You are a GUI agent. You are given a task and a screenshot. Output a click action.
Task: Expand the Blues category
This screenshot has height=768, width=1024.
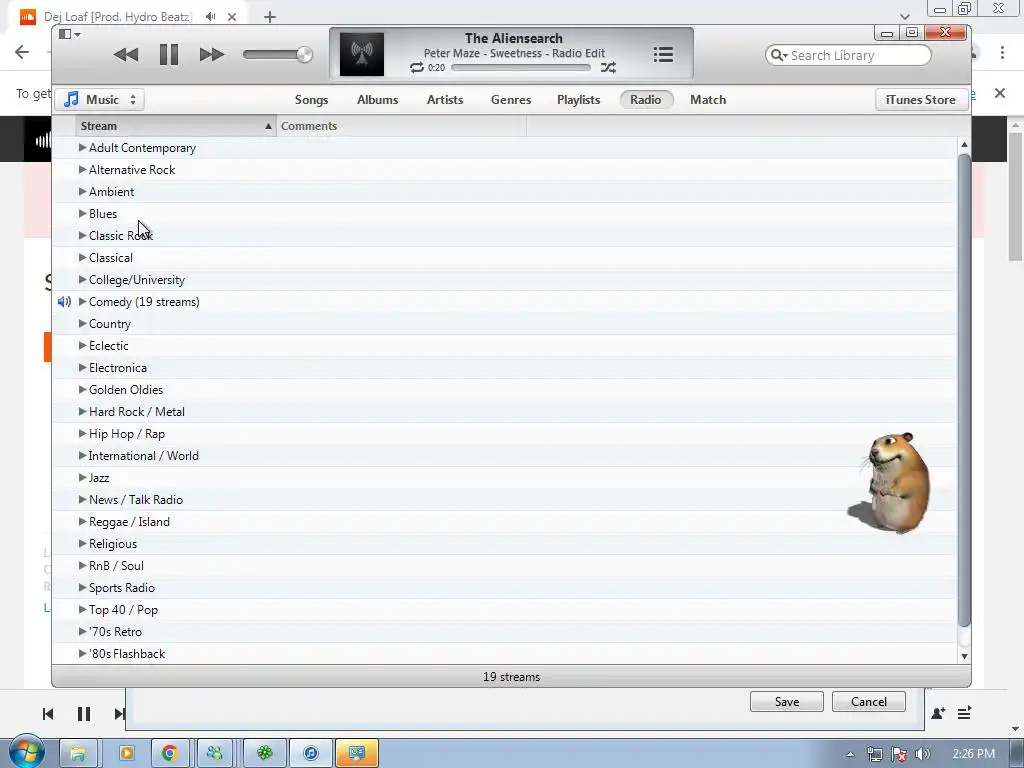[x=82, y=214]
